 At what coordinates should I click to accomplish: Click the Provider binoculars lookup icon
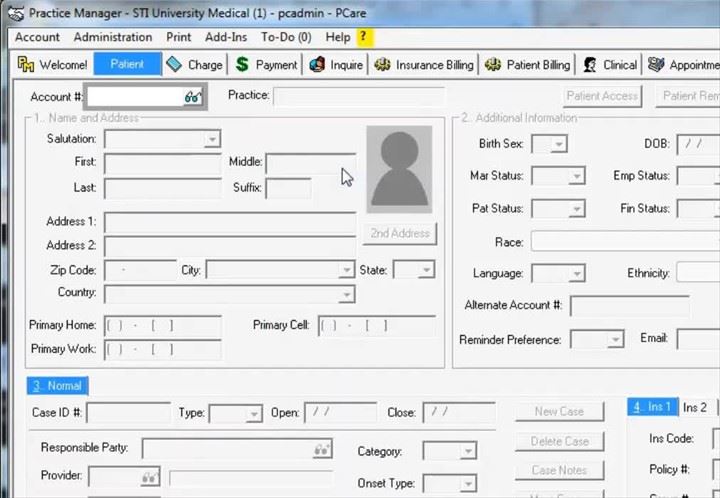coord(150,477)
